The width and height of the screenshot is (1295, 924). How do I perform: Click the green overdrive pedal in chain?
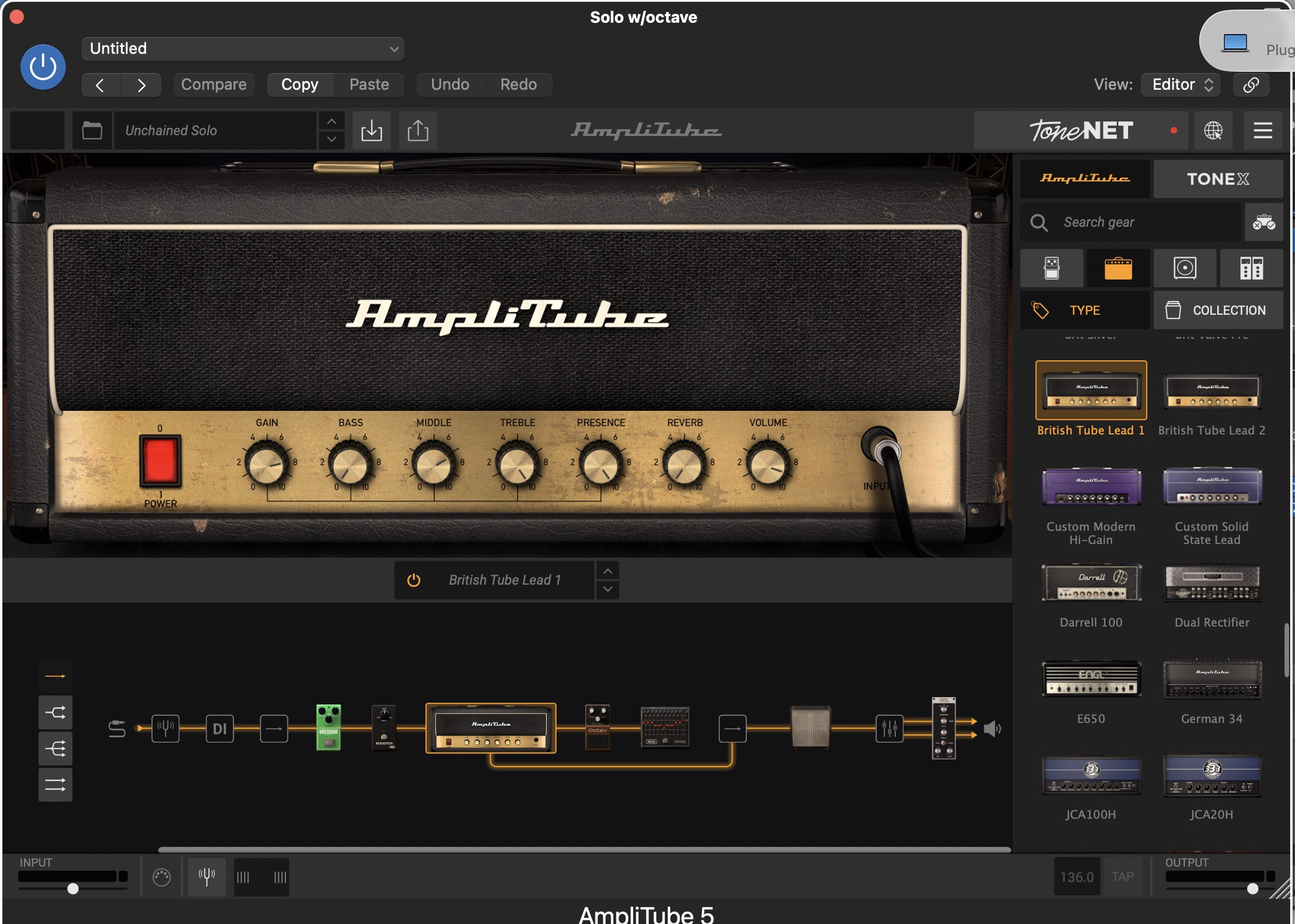tap(328, 728)
